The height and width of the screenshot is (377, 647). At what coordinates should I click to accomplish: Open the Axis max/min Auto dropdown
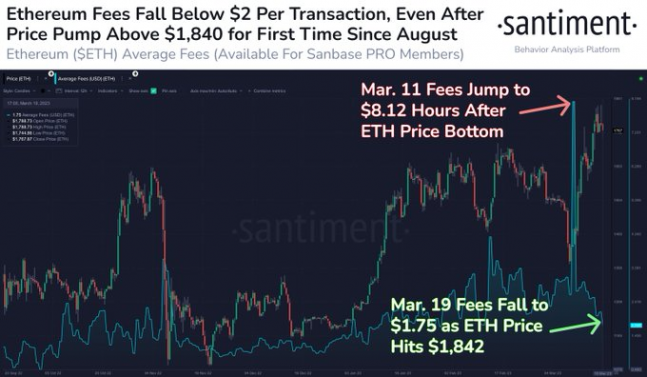tap(215, 91)
